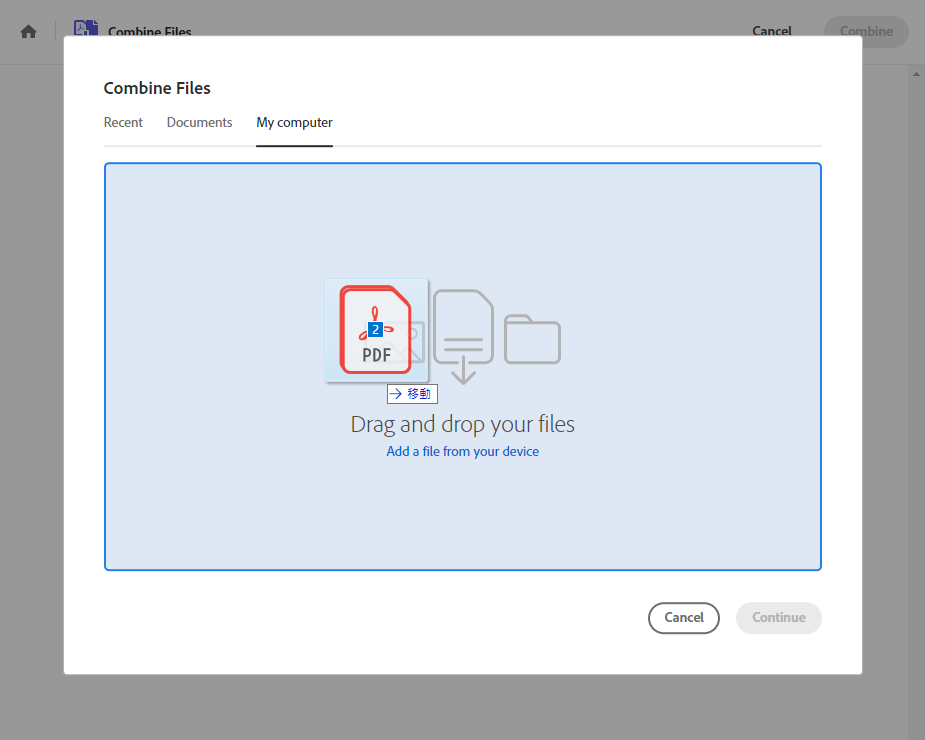Click Cancel in the top header bar

pos(771,31)
